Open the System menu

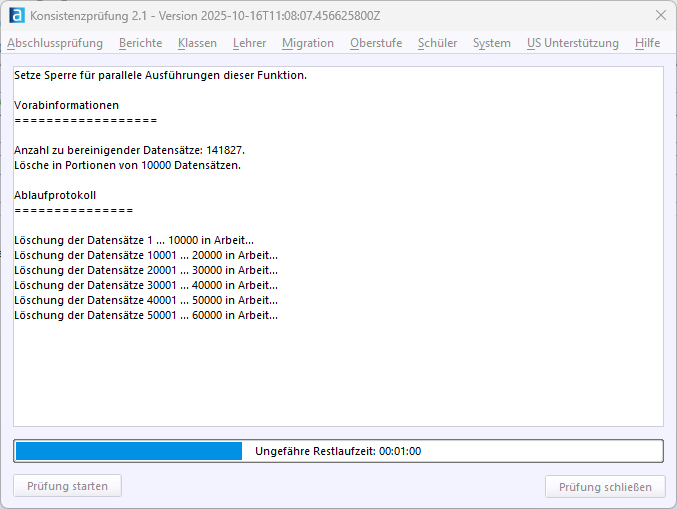pyautogui.click(x=491, y=43)
